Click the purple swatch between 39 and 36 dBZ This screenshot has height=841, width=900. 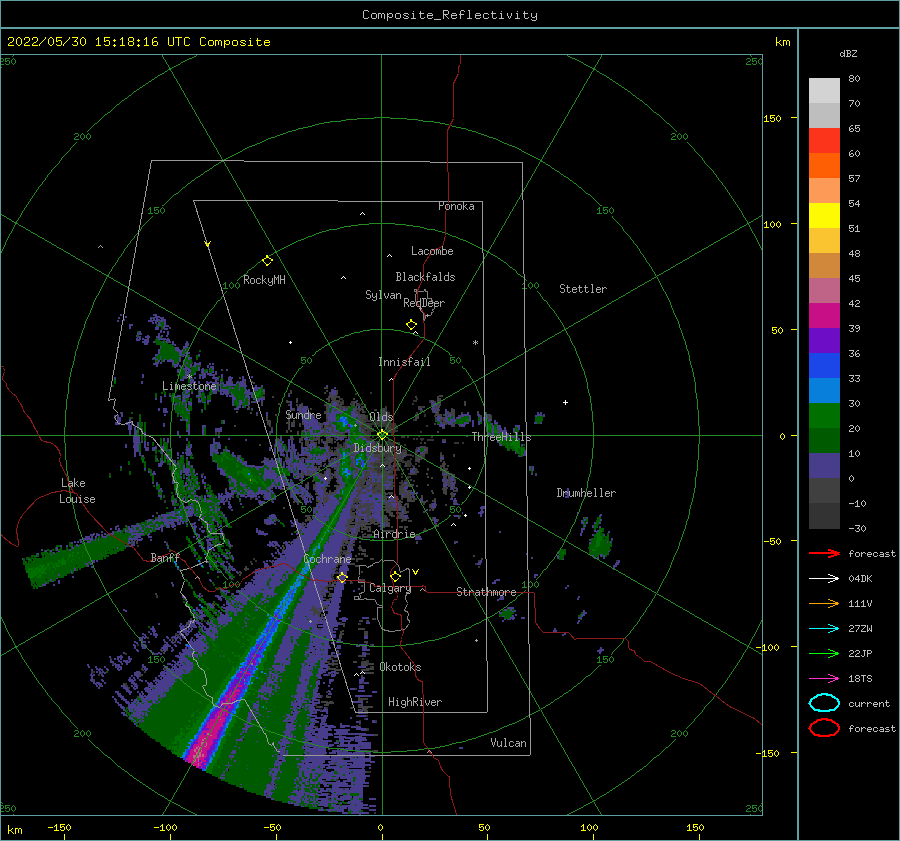point(824,341)
